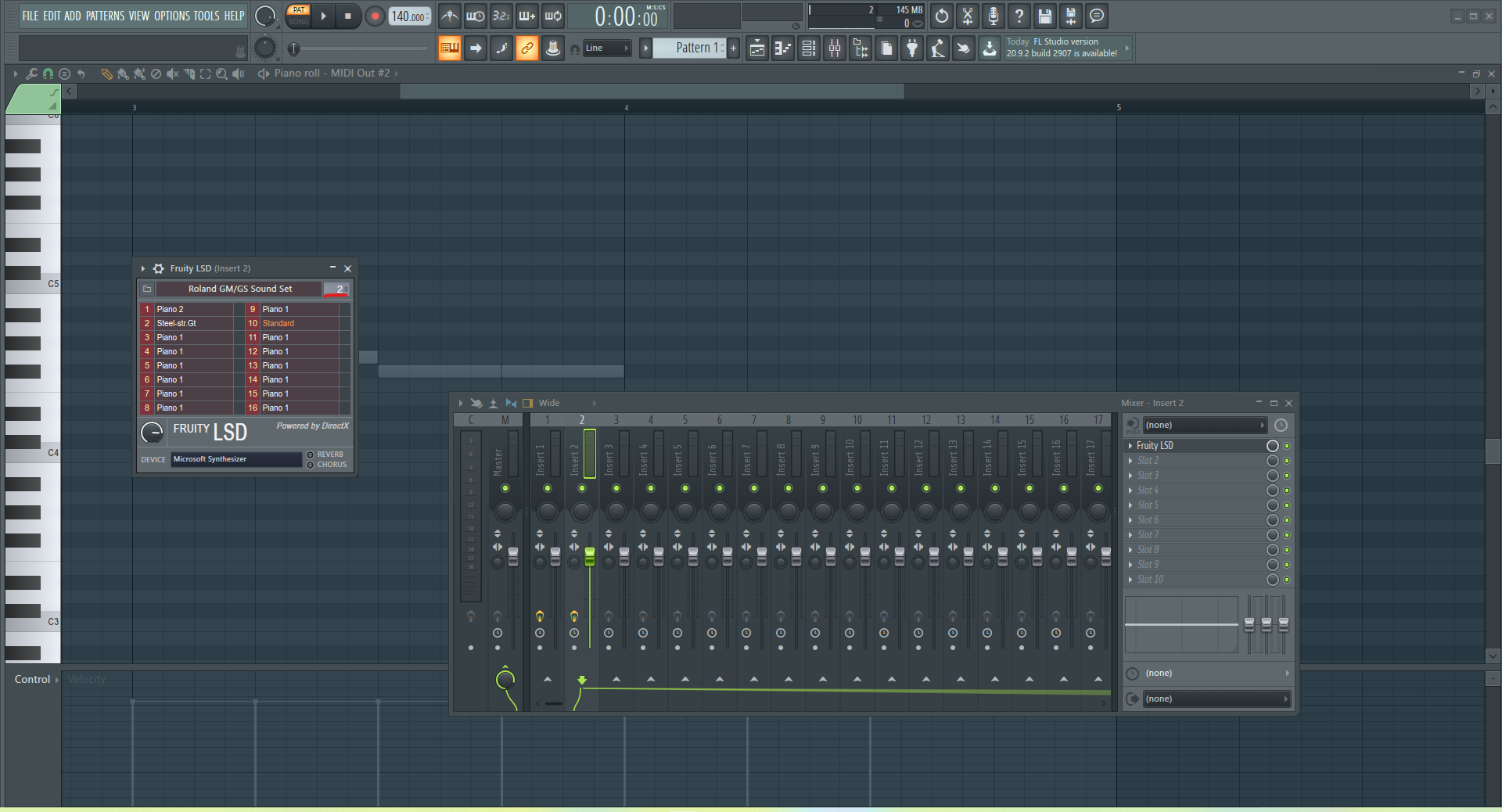The width and height of the screenshot is (1502, 812).
Task: Toggle typing keyboard to piano icon
Action: pyautogui.click(x=450, y=49)
